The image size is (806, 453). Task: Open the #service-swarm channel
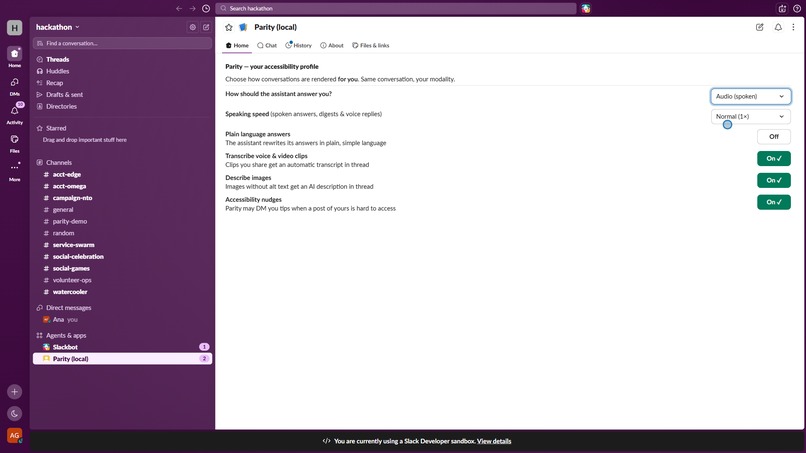click(x=122, y=245)
